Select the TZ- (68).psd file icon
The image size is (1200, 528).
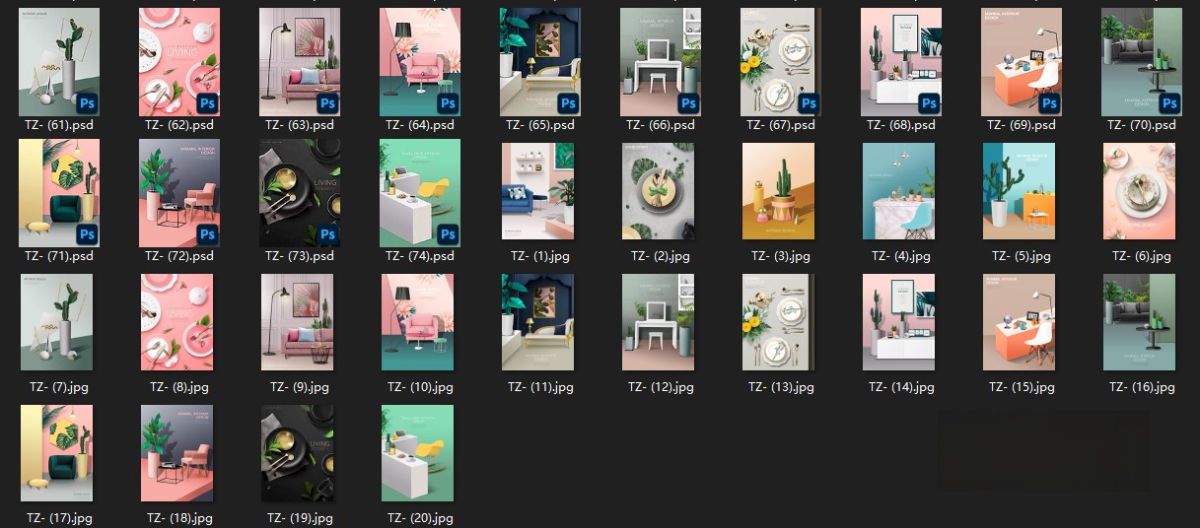coord(901,62)
